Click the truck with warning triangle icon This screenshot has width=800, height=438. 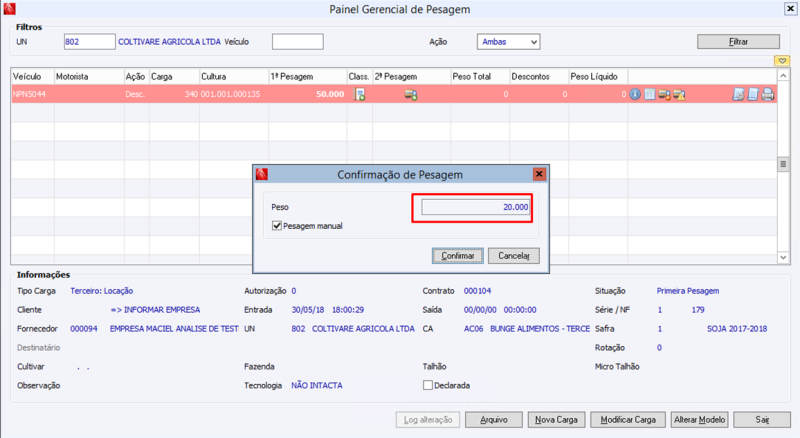pos(679,94)
